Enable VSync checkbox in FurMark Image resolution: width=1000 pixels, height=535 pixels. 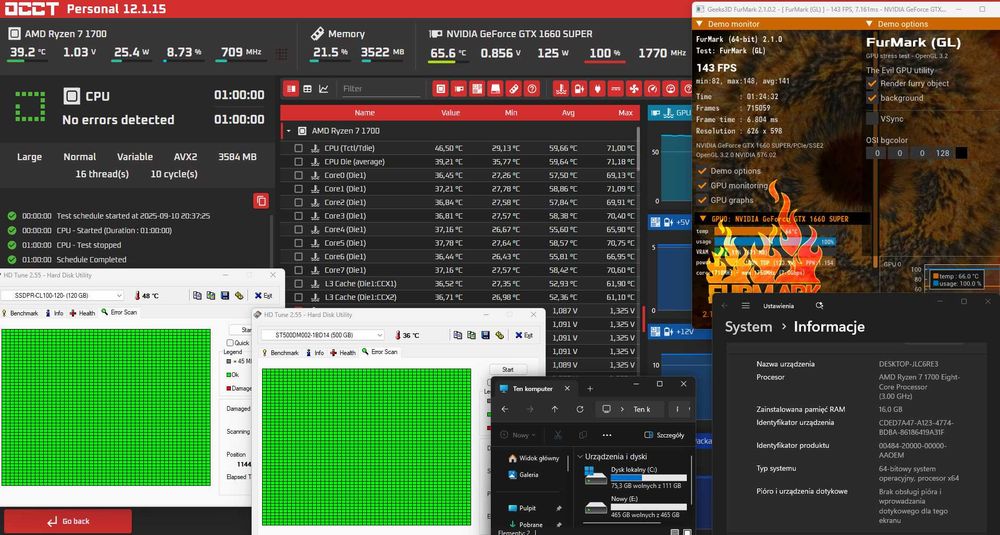pyautogui.click(x=872, y=119)
